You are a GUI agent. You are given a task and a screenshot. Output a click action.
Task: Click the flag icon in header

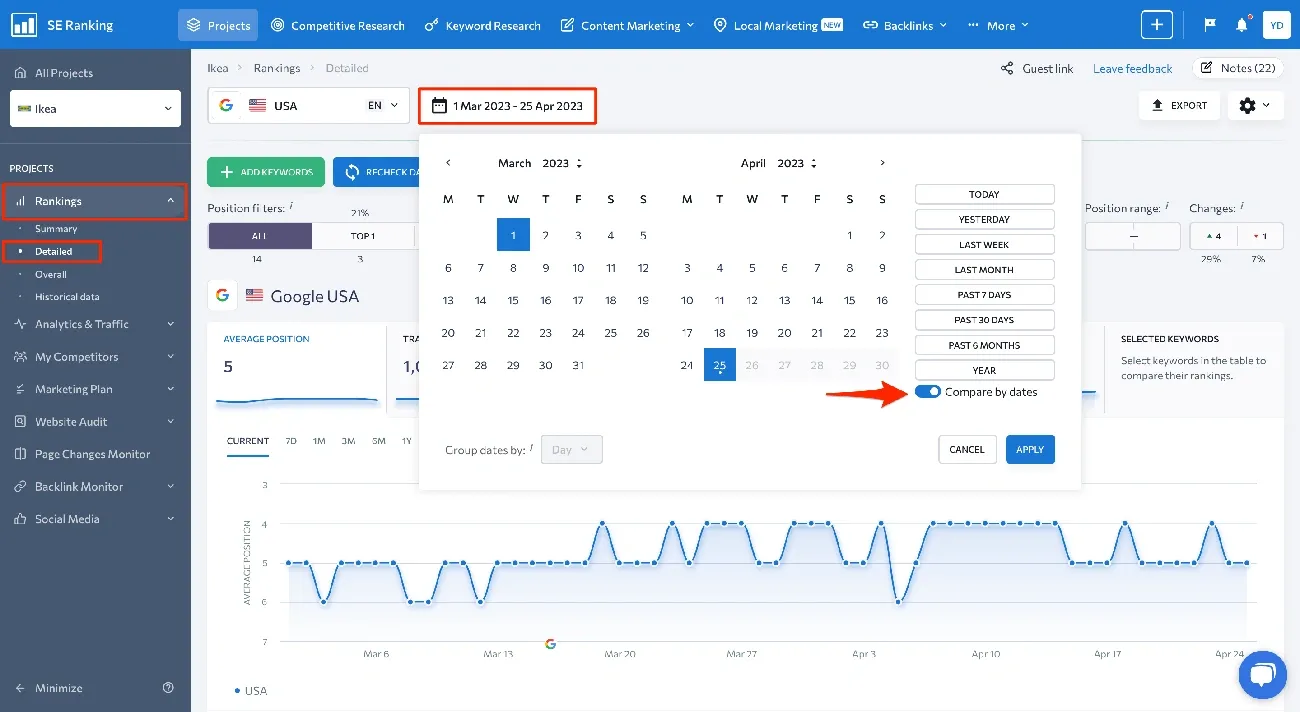tap(1210, 25)
